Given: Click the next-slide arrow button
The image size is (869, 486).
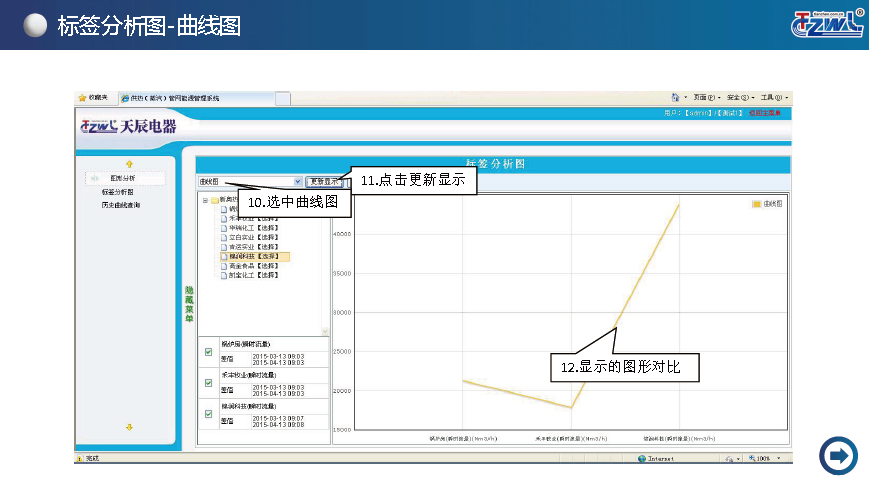Looking at the screenshot, I should tap(838, 456).
